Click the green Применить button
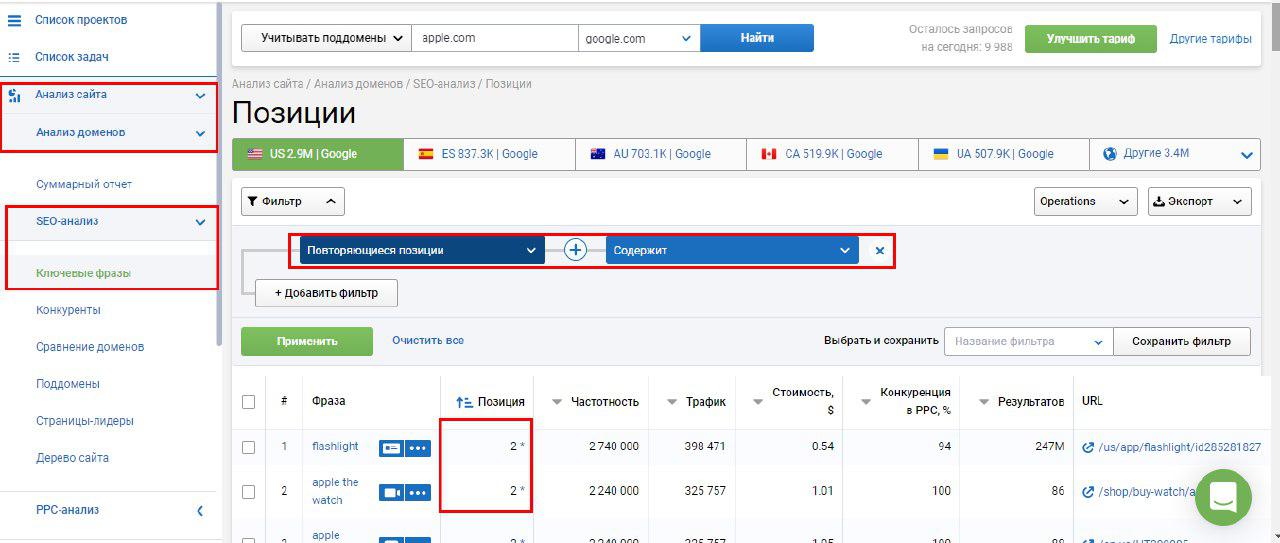 pyautogui.click(x=307, y=341)
